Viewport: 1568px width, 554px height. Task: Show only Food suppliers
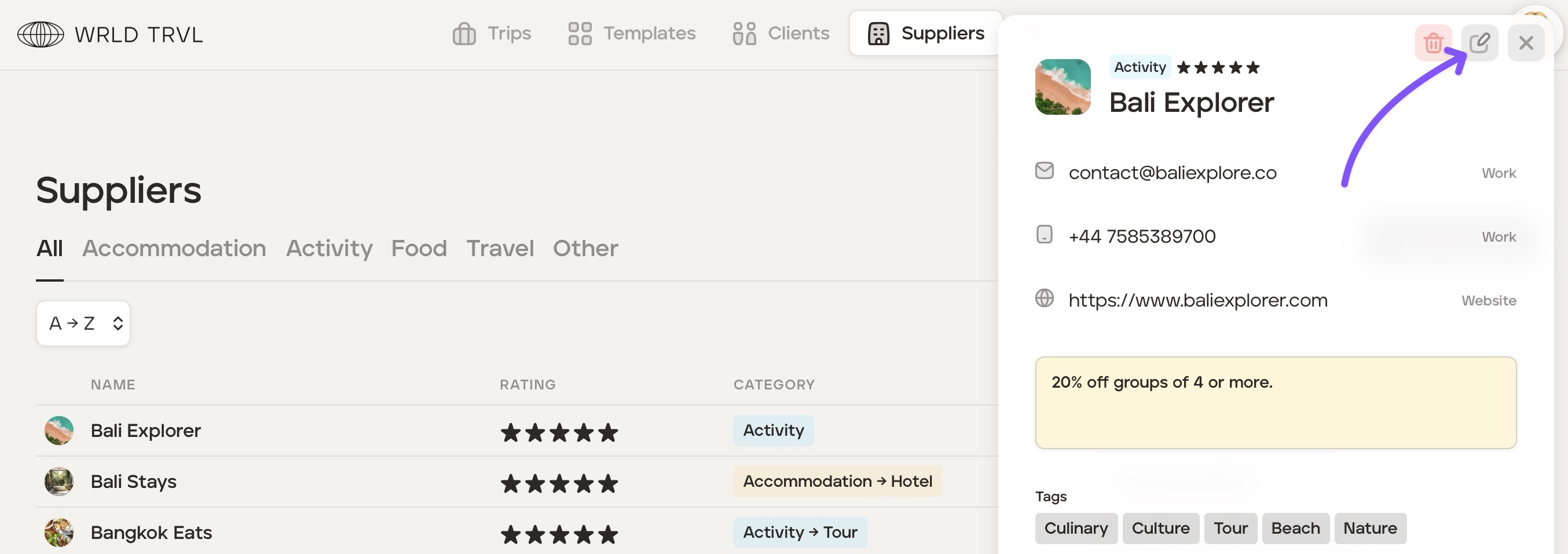click(419, 248)
